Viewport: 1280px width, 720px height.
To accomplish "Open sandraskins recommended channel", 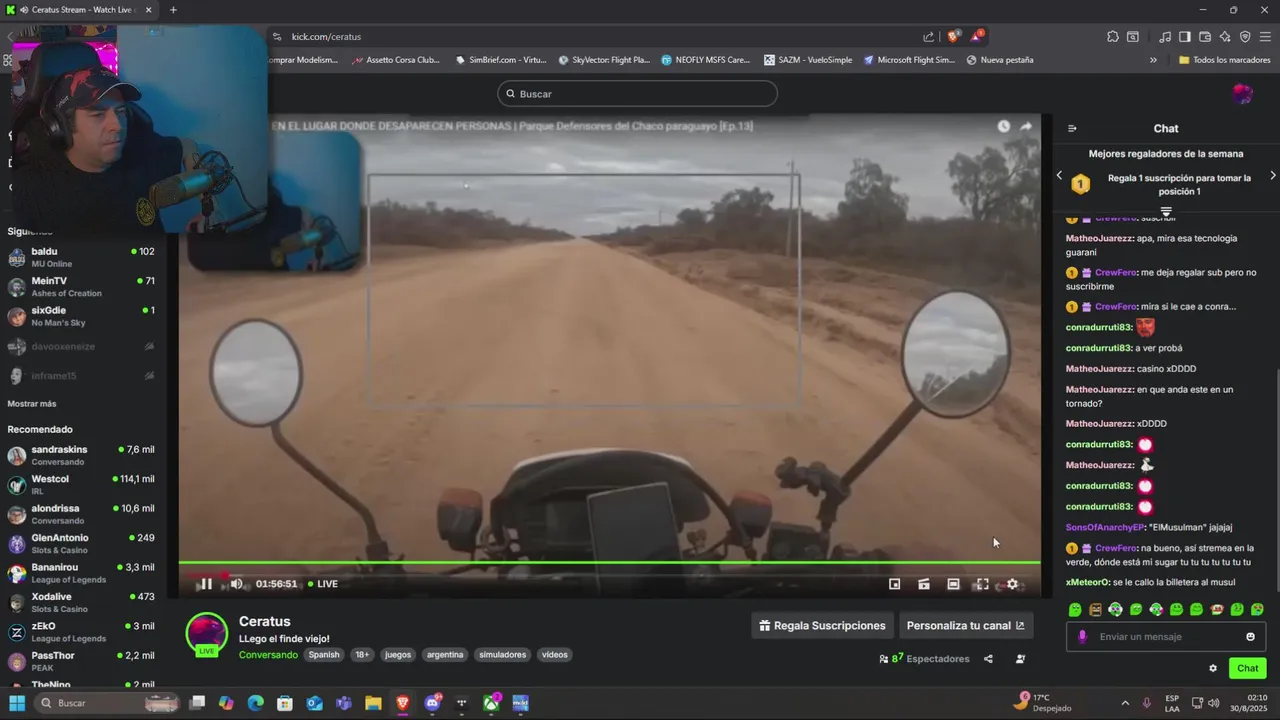I will tap(84, 456).
